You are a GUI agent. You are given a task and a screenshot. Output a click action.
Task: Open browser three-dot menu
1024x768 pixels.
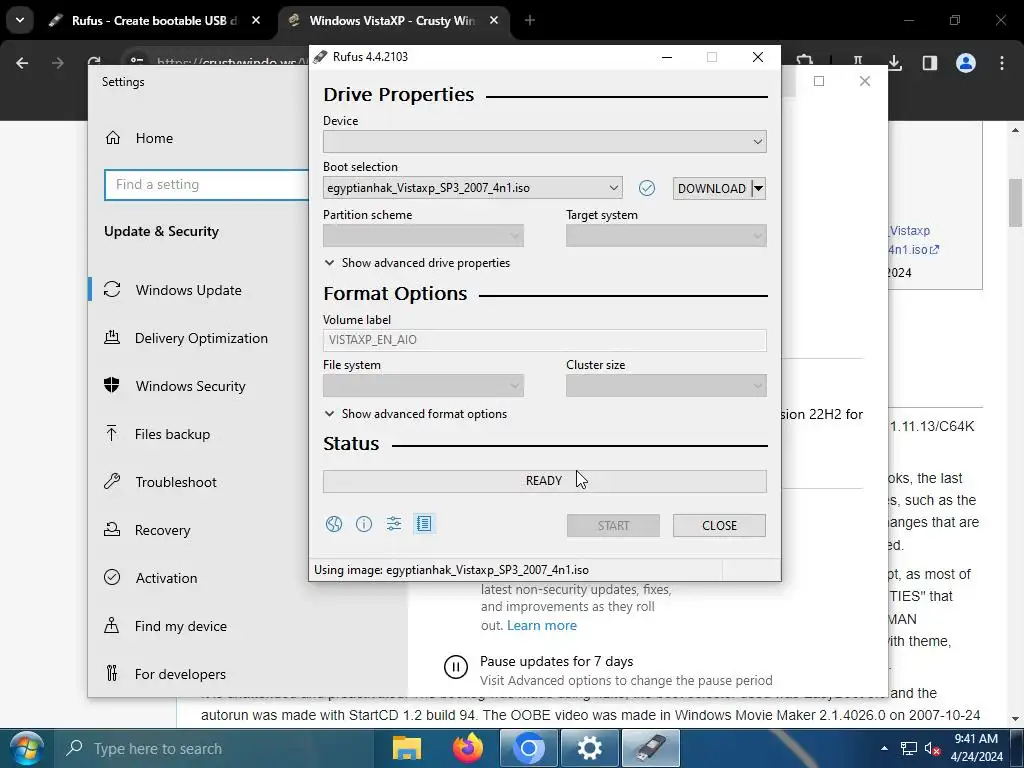click(1002, 63)
